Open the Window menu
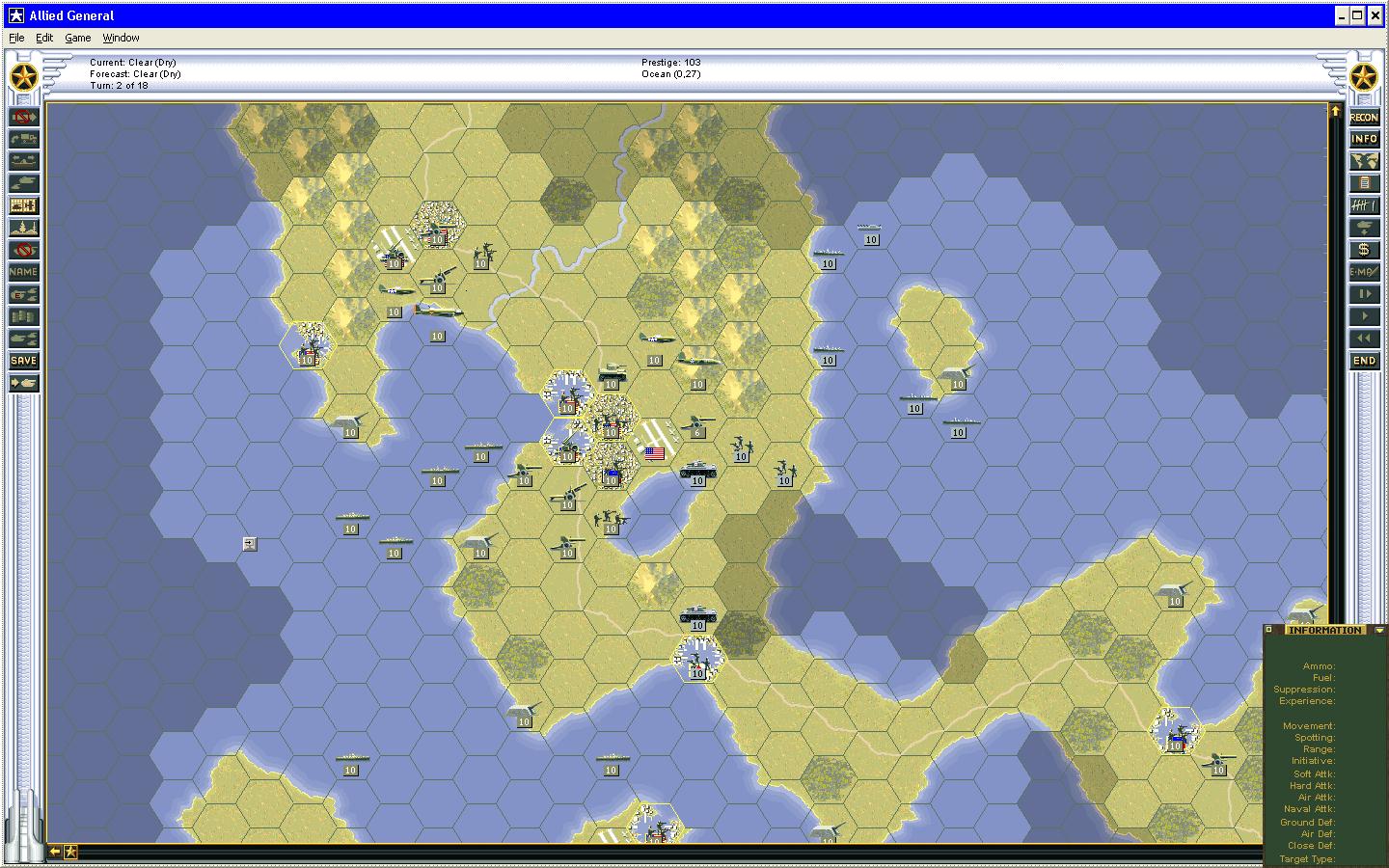This screenshot has height=868, width=1389. 121,38
